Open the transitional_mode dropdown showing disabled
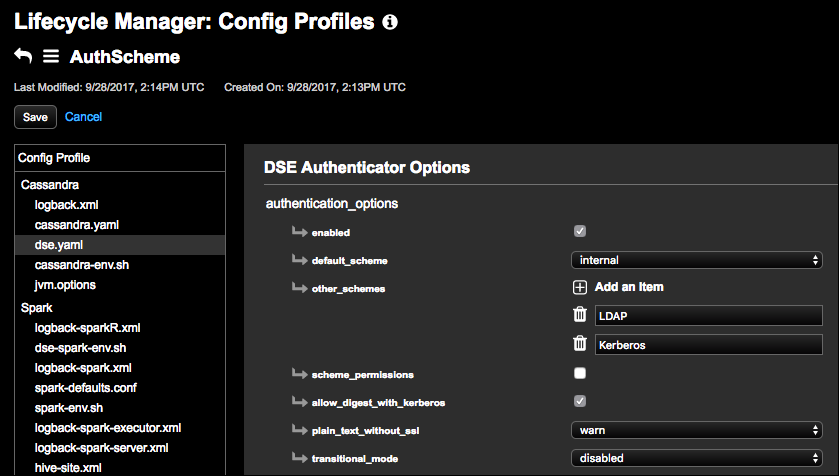The height and width of the screenshot is (476, 839). 697,458
